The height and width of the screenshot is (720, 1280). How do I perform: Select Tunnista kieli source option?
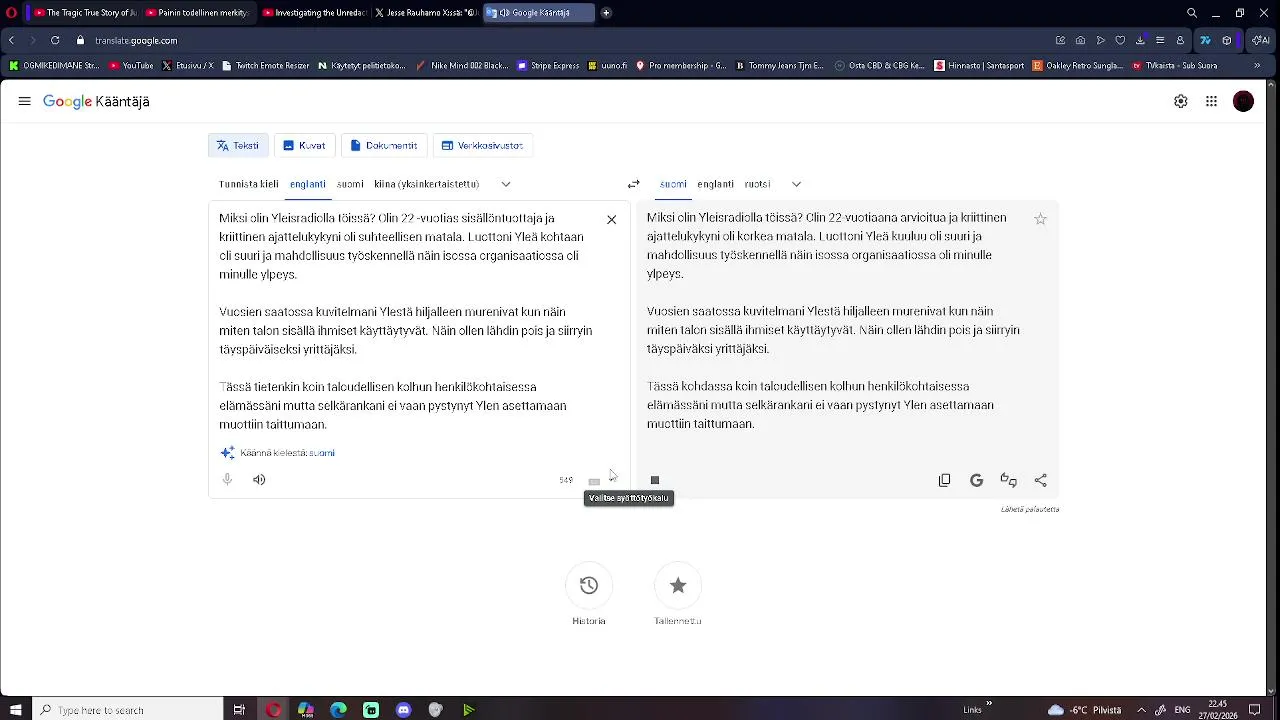point(249,184)
